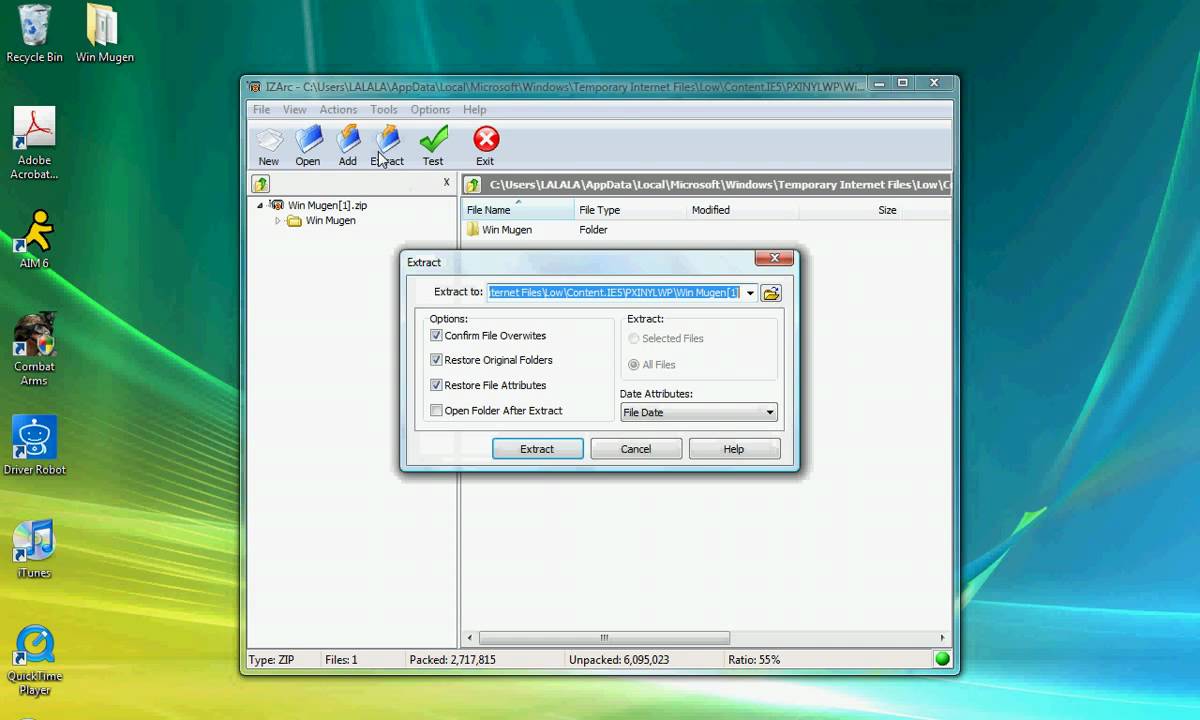Close the Extract dialog with red X
Image resolution: width=1200 pixels, height=720 pixels.
point(774,258)
